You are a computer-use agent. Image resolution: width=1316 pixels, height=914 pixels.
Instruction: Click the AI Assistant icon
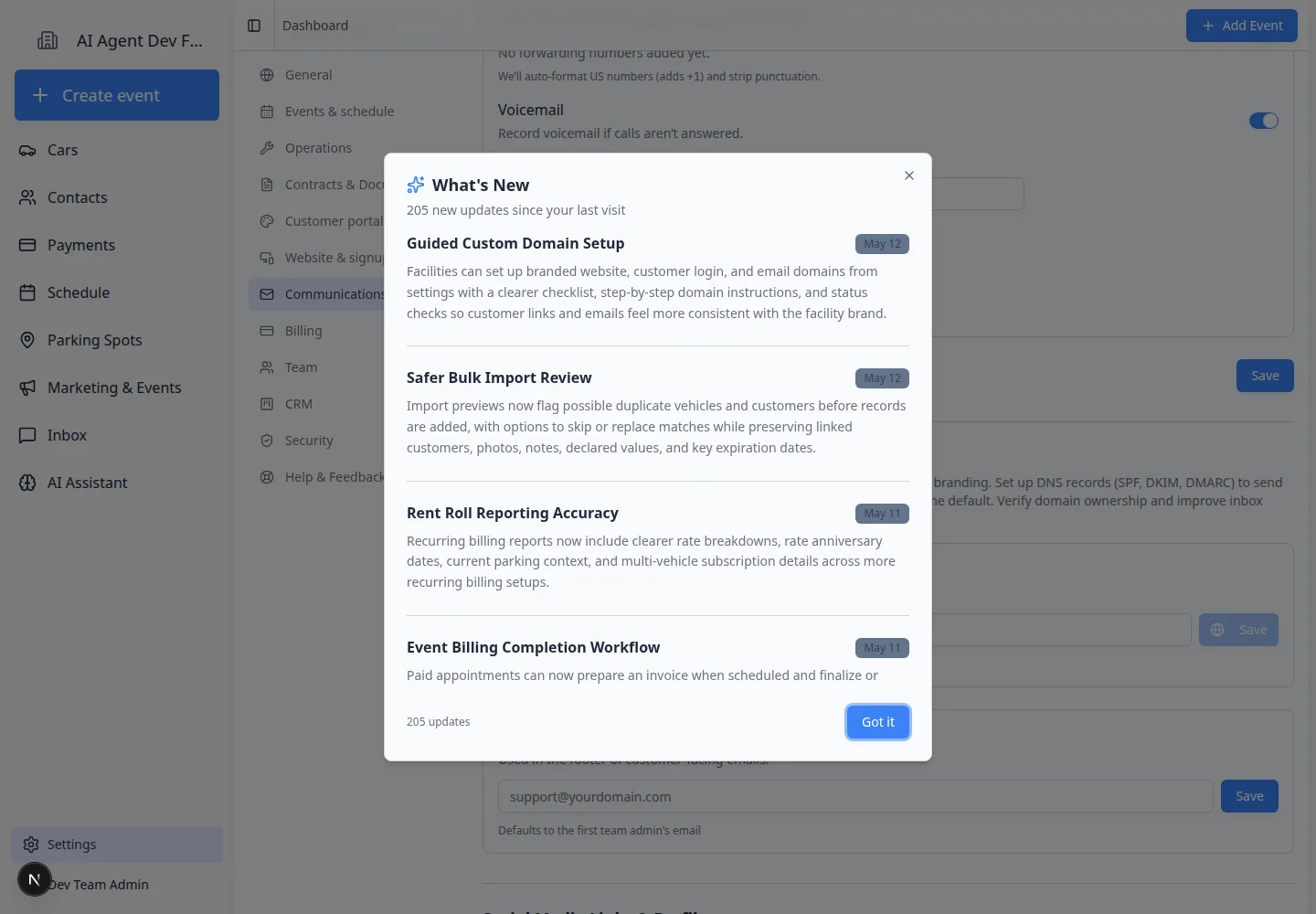point(27,483)
